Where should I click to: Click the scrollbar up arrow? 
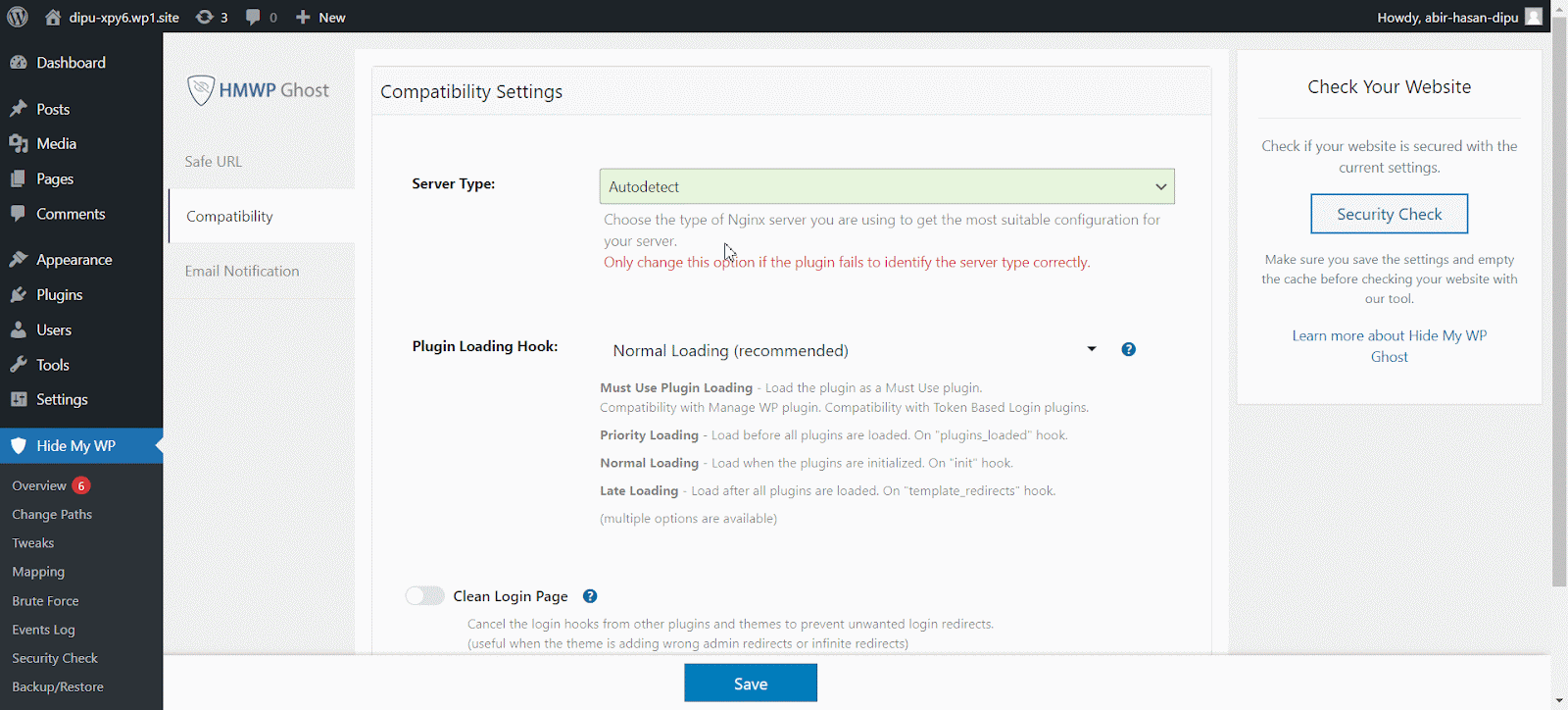(1559, 7)
